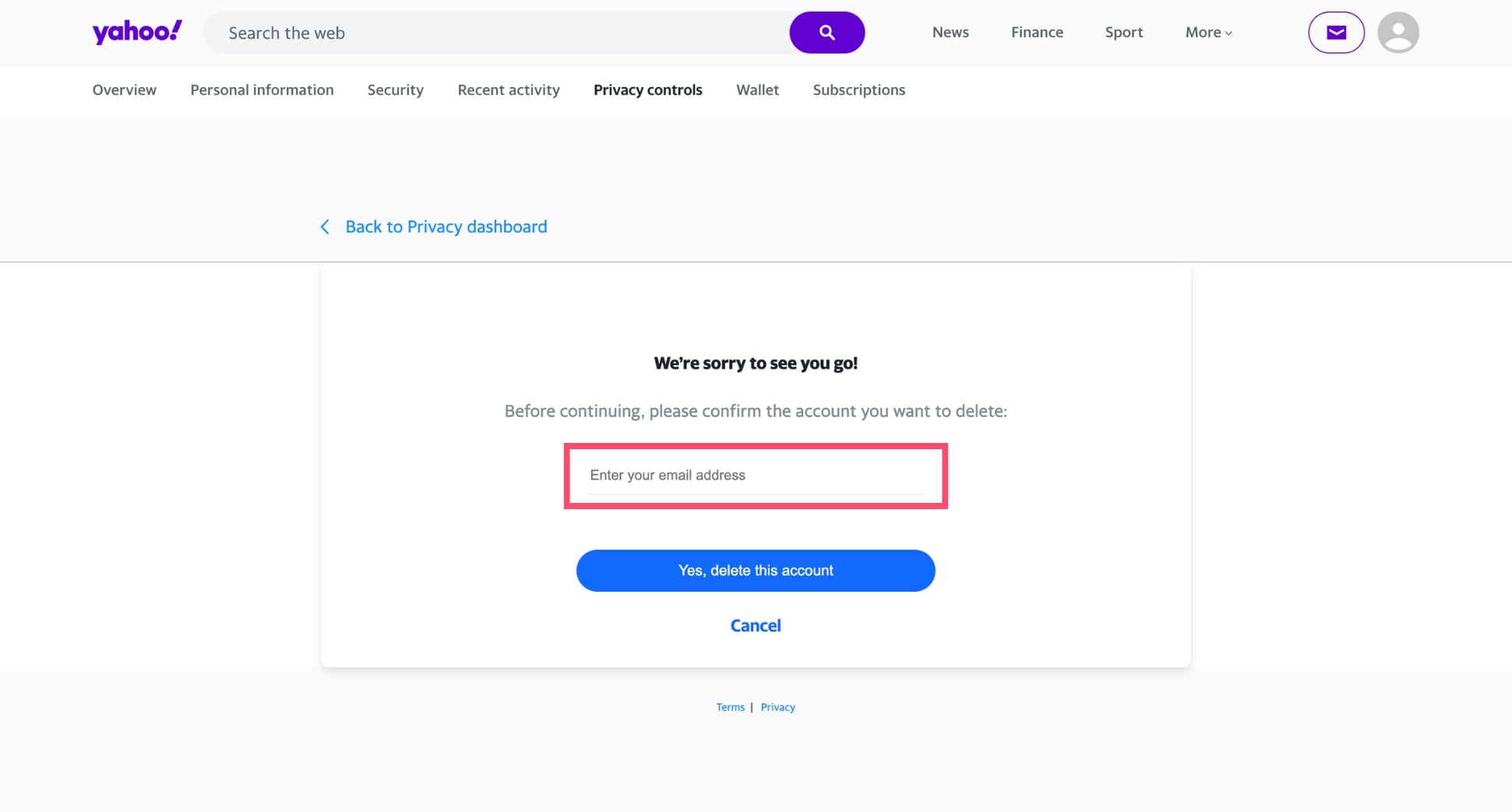
Task: Select the Privacy controls tab
Action: pyautogui.click(x=647, y=90)
